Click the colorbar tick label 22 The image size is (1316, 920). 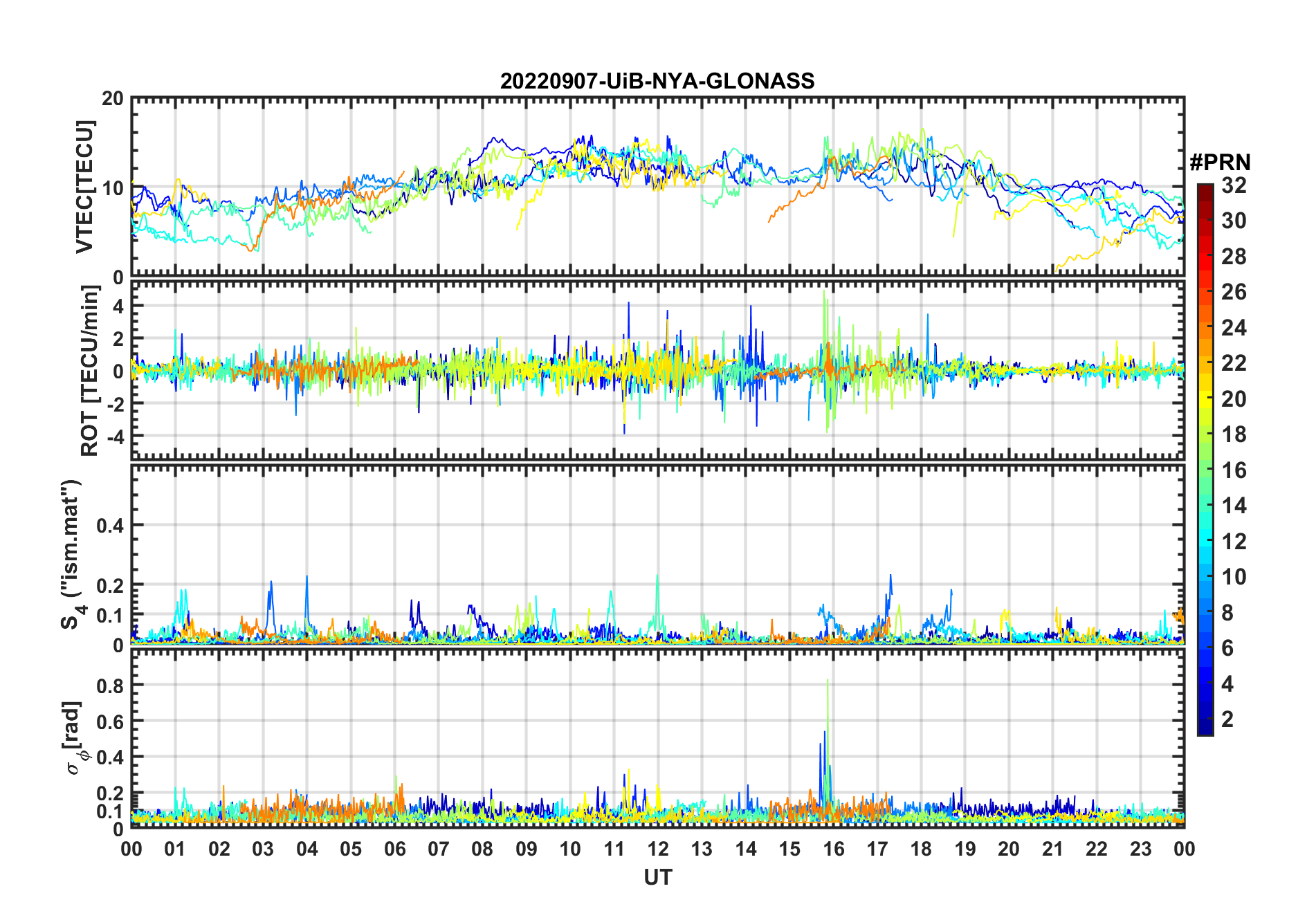tap(1234, 363)
